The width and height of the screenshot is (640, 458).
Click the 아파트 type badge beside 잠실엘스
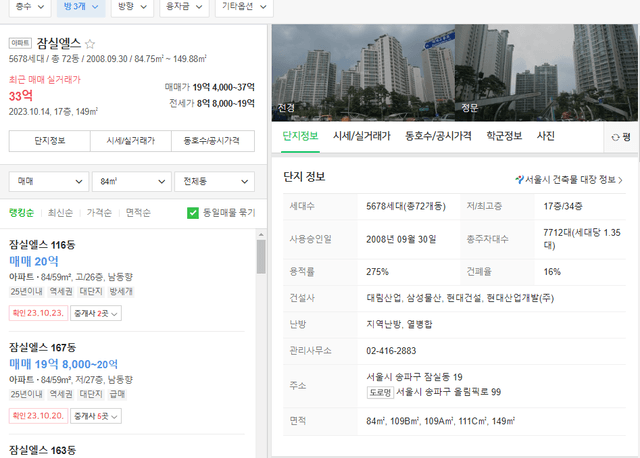20,43
